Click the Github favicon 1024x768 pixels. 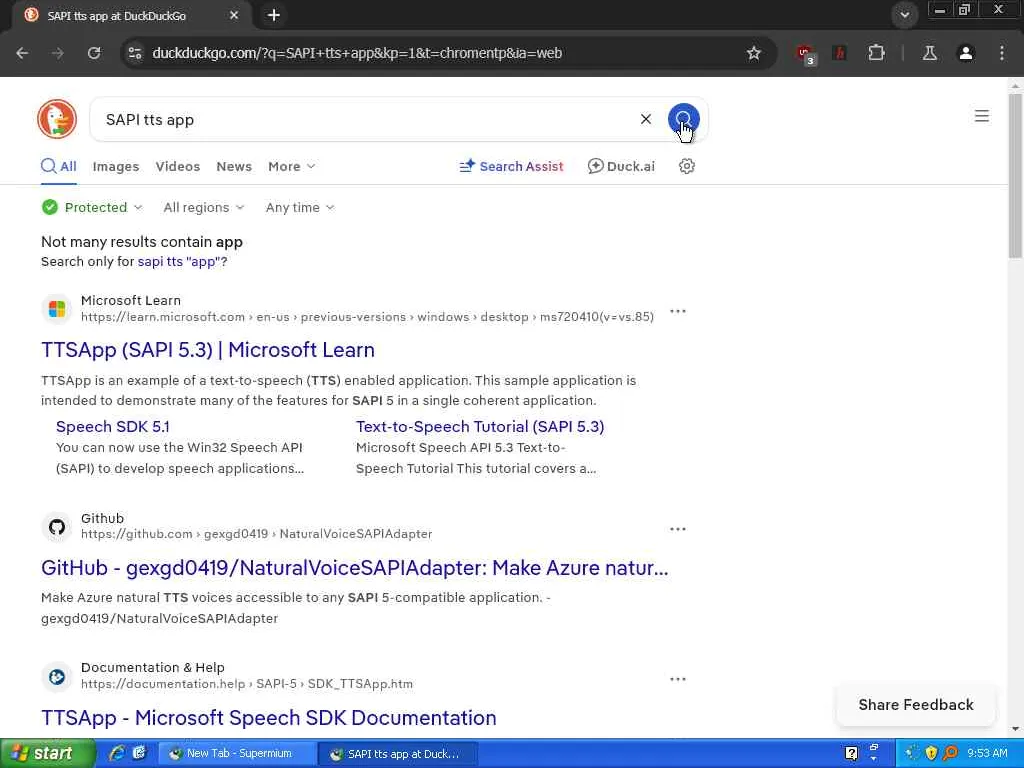57,526
